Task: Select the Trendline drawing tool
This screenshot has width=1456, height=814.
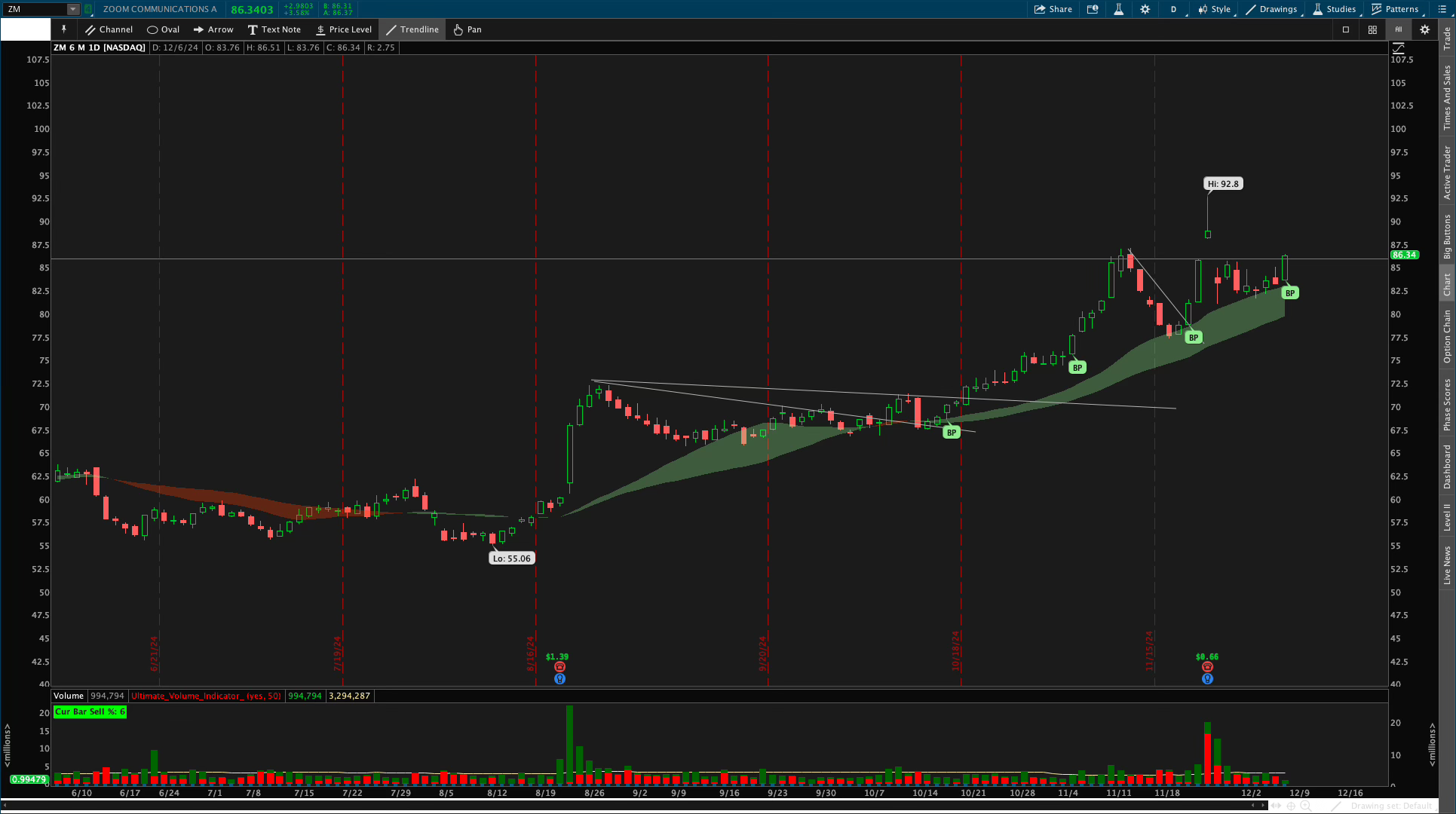Action: 412,29
